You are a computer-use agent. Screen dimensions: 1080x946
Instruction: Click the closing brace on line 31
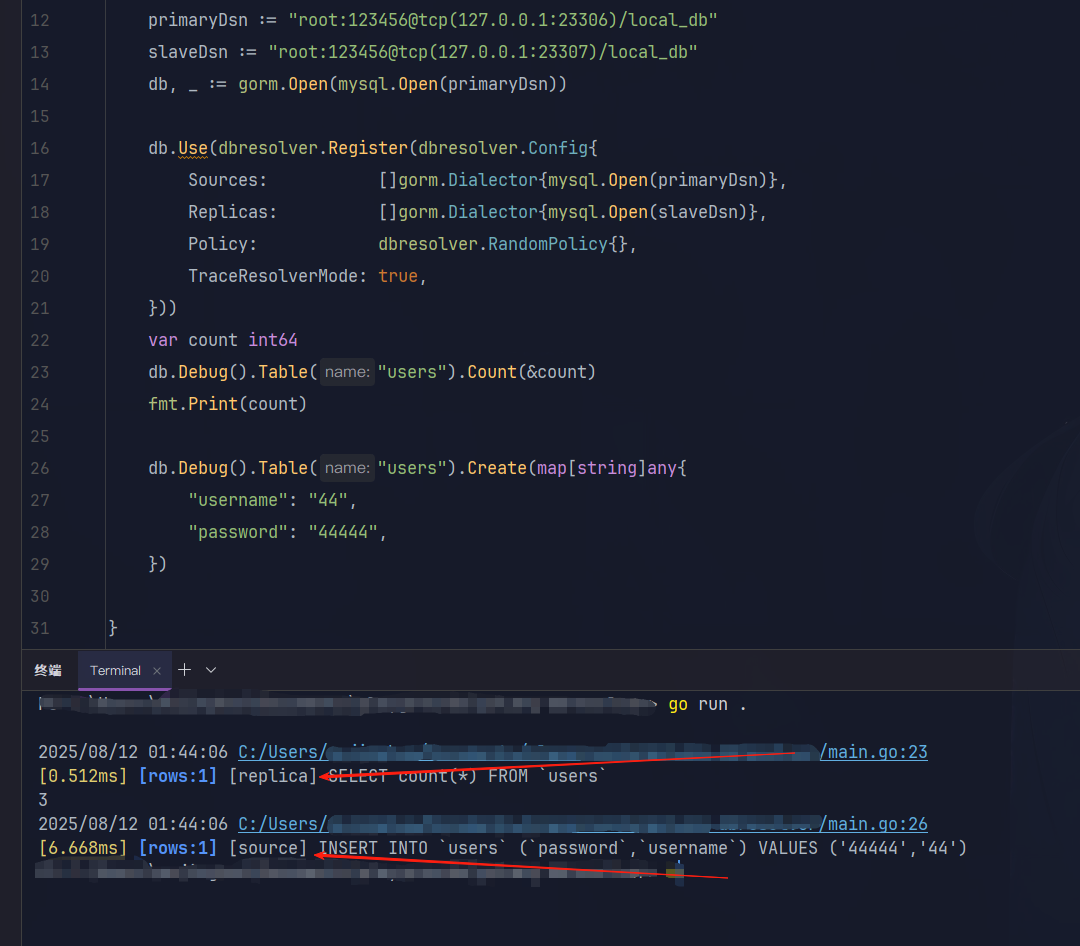(113, 628)
